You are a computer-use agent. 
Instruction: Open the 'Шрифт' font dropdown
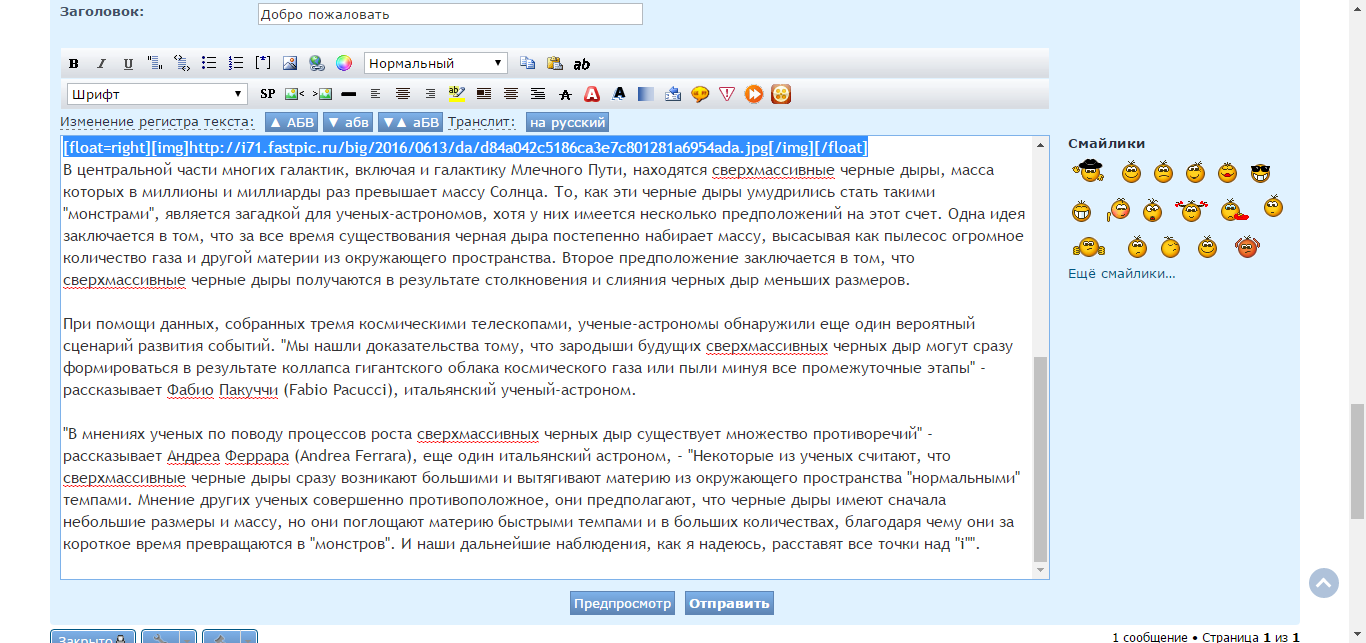157,94
